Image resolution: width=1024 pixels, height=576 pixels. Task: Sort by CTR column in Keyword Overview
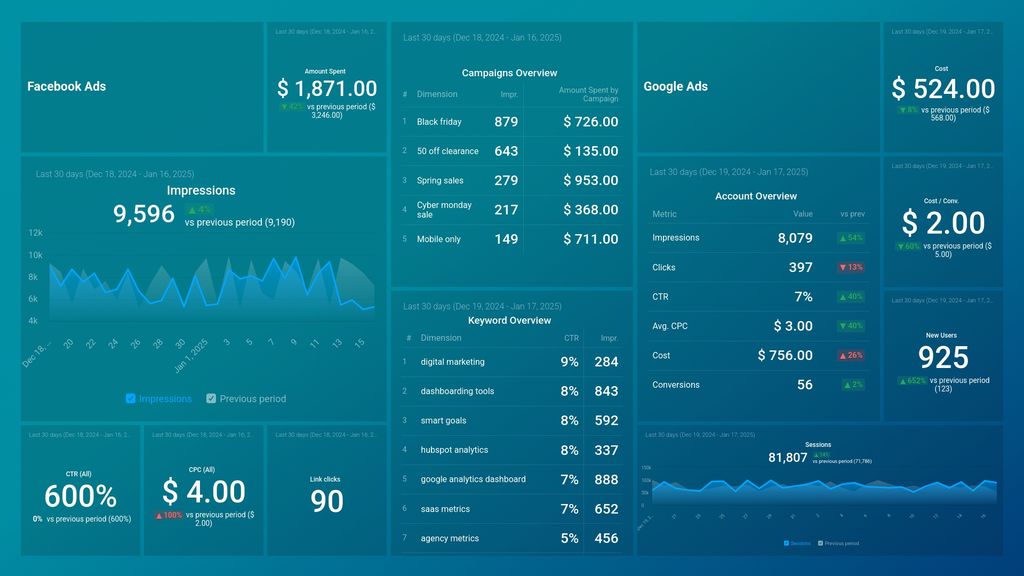(x=571, y=338)
